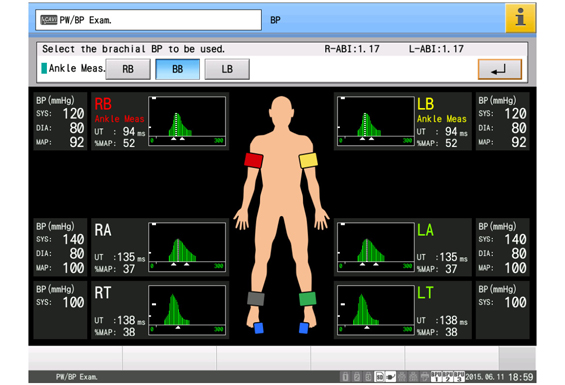Click the red right-arm cuff on body
This screenshot has height=385, width=565.
pyautogui.click(x=253, y=160)
